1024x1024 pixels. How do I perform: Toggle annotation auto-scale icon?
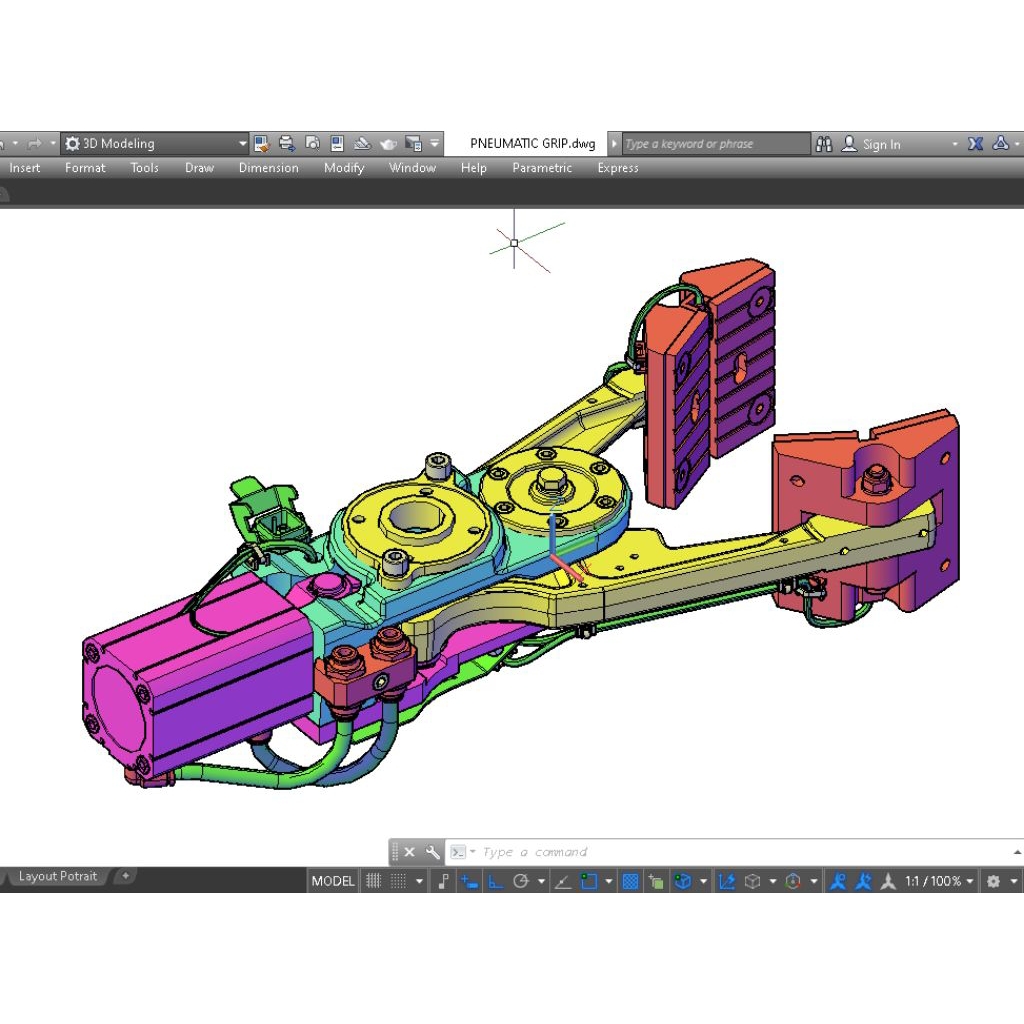[x=863, y=881]
